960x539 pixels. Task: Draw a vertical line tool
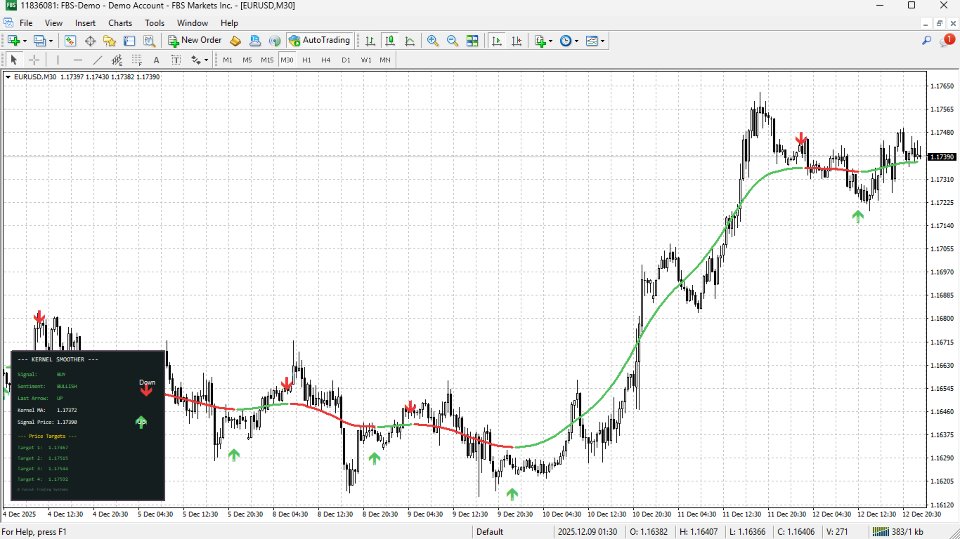58,59
